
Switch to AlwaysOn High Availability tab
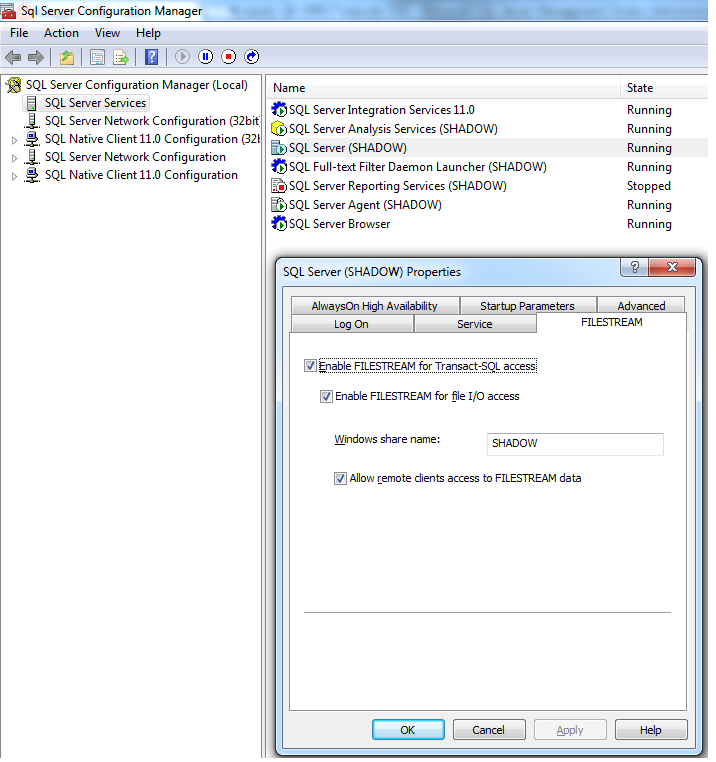(375, 306)
